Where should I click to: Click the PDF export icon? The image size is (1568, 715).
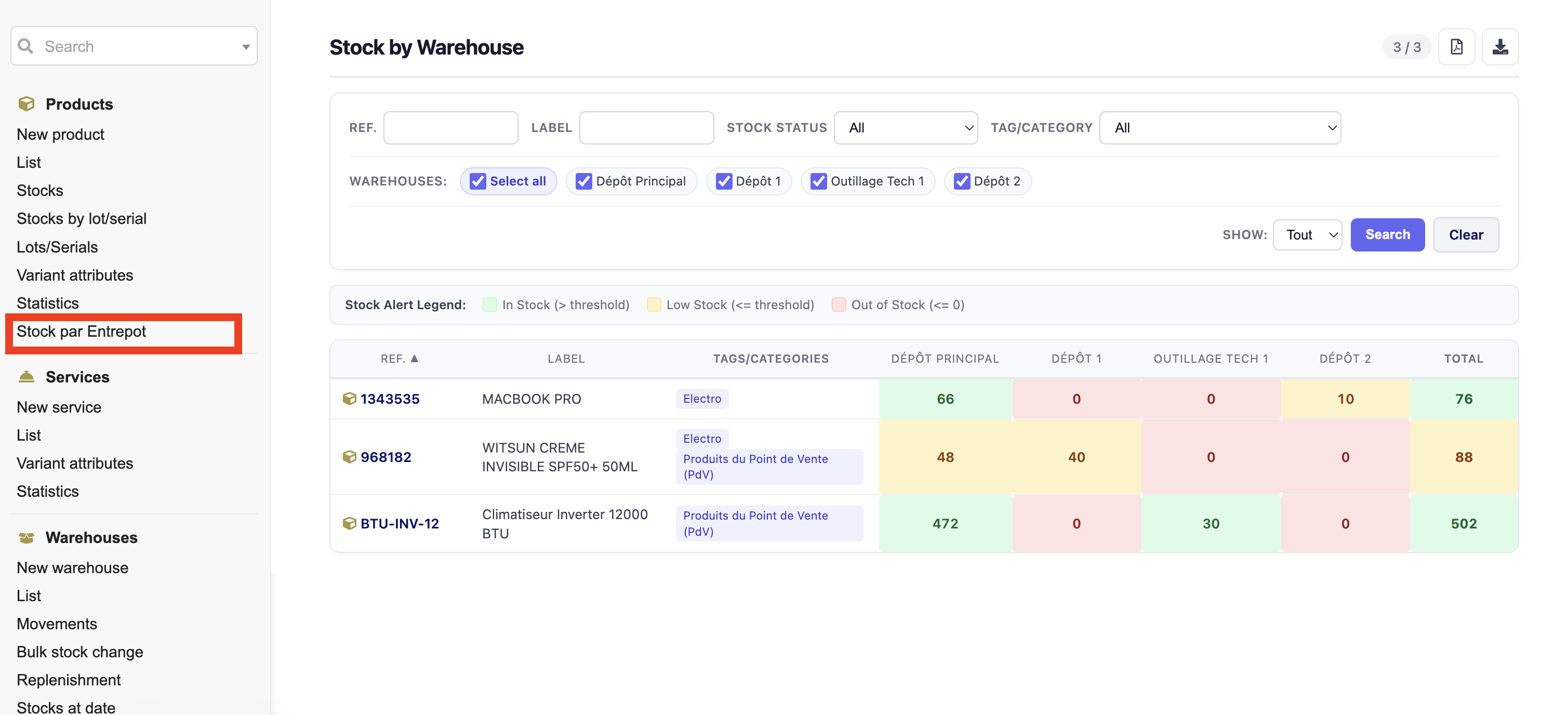pyautogui.click(x=1456, y=47)
